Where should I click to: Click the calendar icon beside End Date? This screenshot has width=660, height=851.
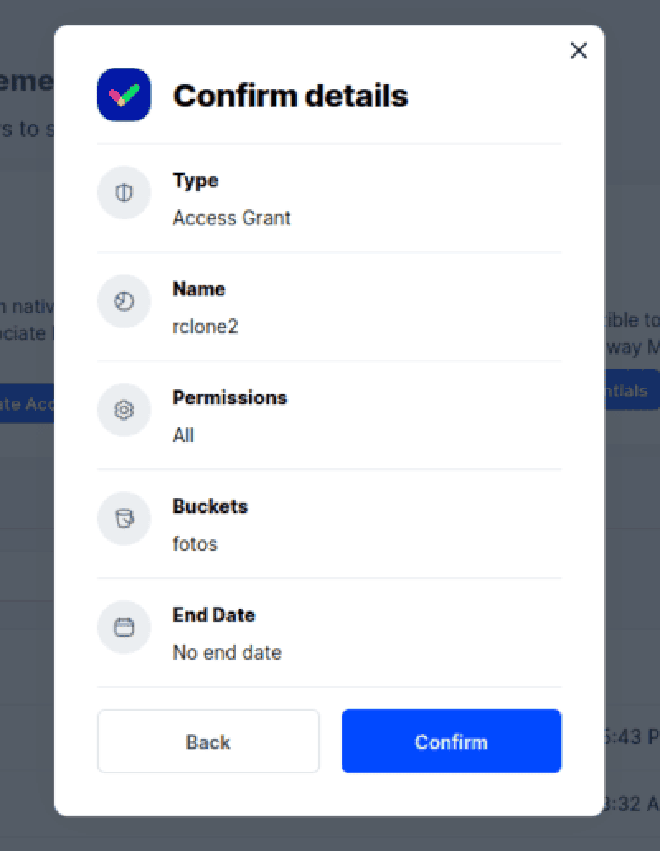point(124,627)
